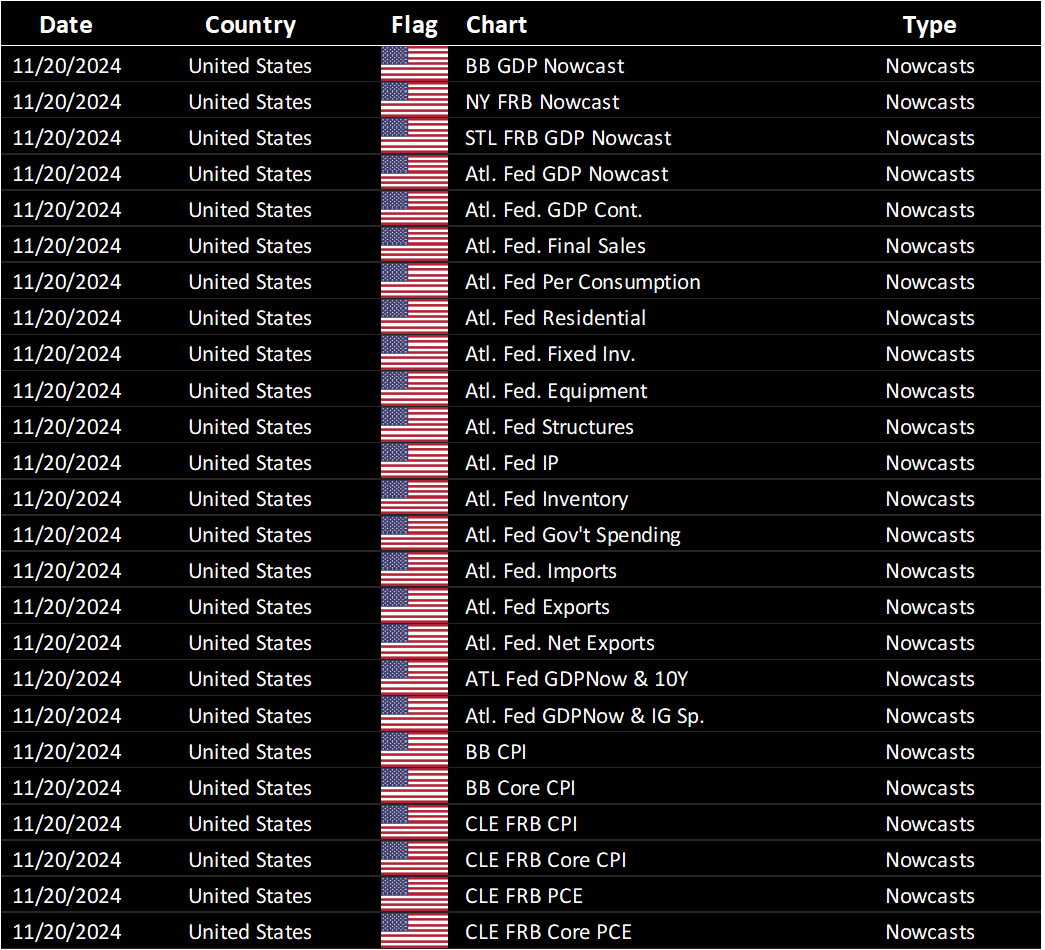The height and width of the screenshot is (950, 1045).
Task: Select the ATL Fed GDPNow & 10Y cell
Action: (x=576, y=679)
